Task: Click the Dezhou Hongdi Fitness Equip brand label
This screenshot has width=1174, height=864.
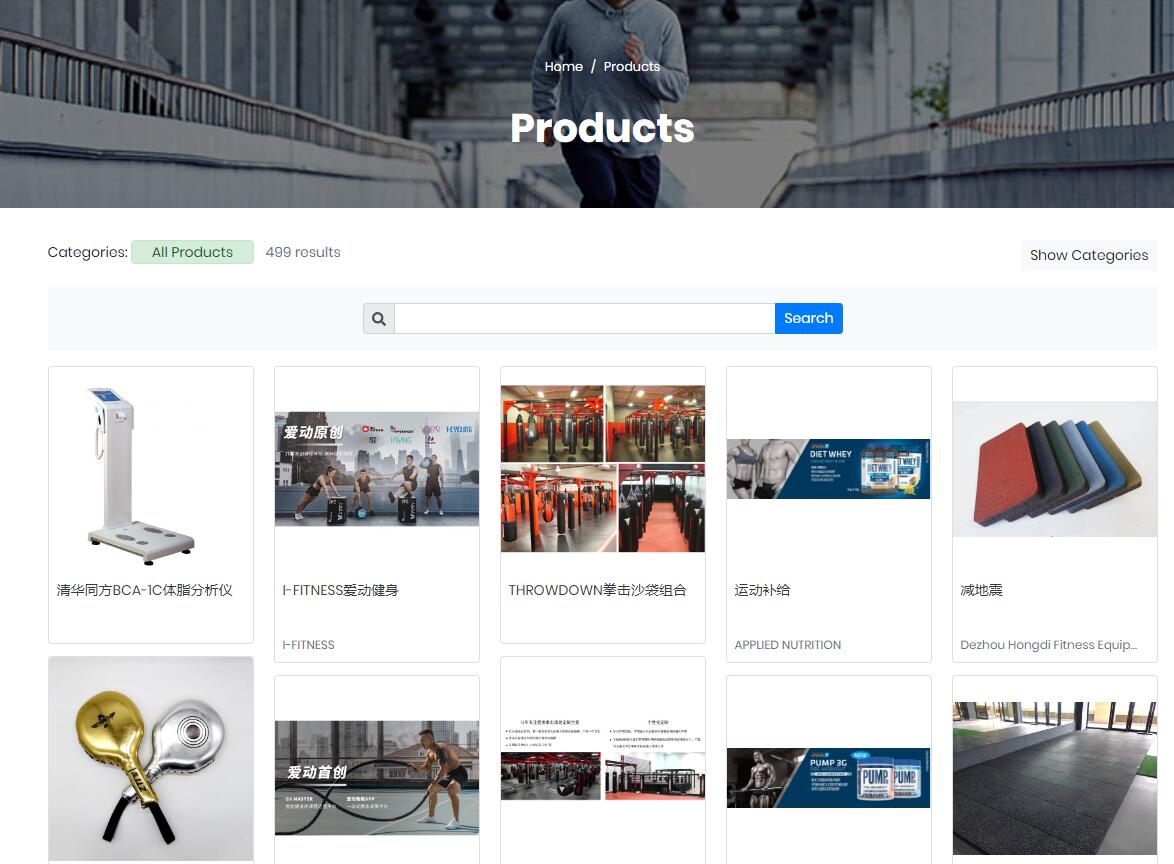Action: click(1048, 645)
